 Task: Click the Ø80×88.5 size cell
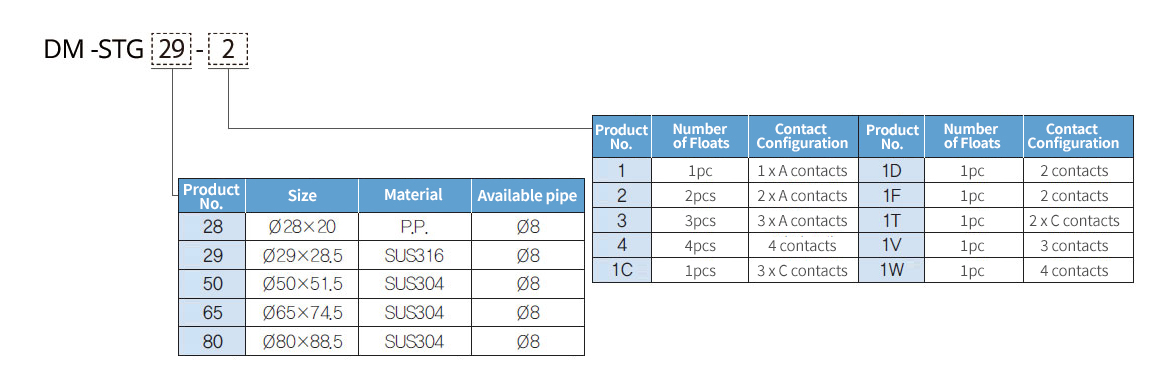(302, 342)
